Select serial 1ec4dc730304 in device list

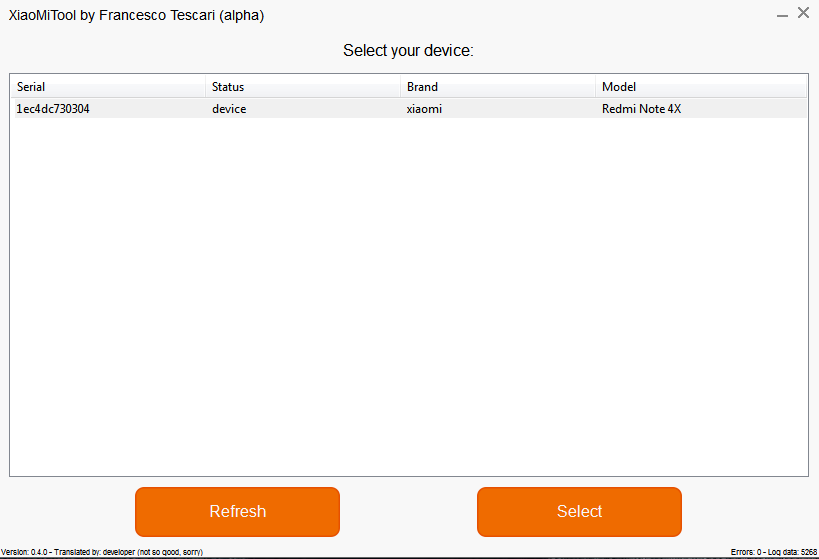coord(53,109)
